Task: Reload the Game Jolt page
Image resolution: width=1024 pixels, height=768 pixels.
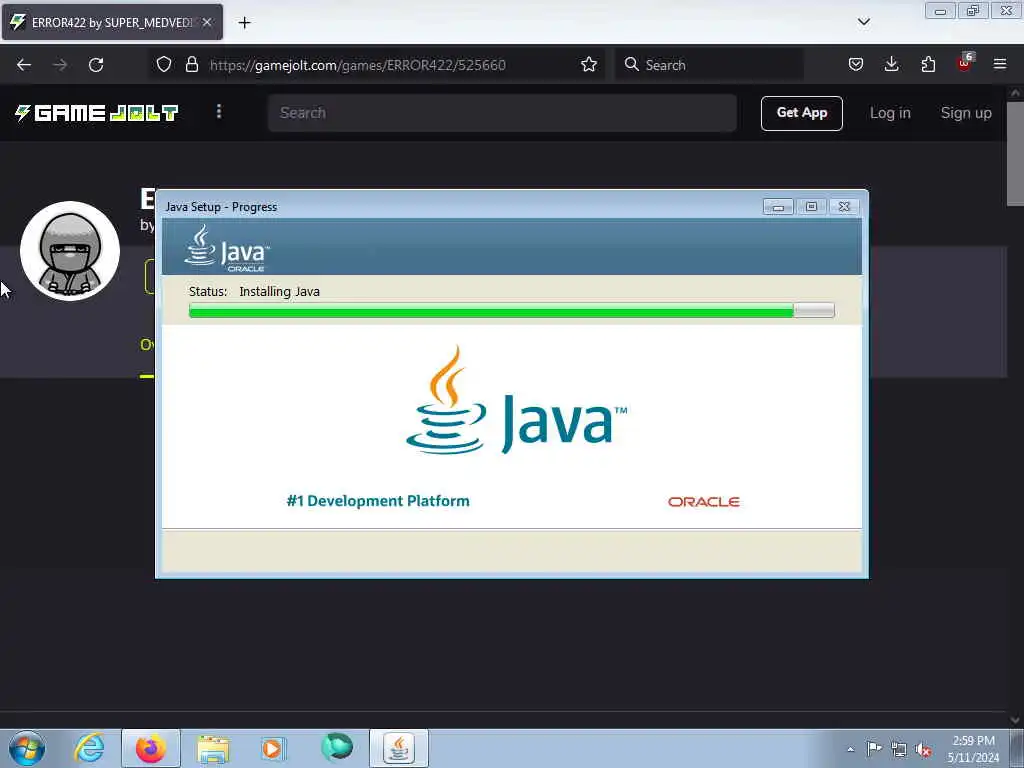Action: pos(96,65)
